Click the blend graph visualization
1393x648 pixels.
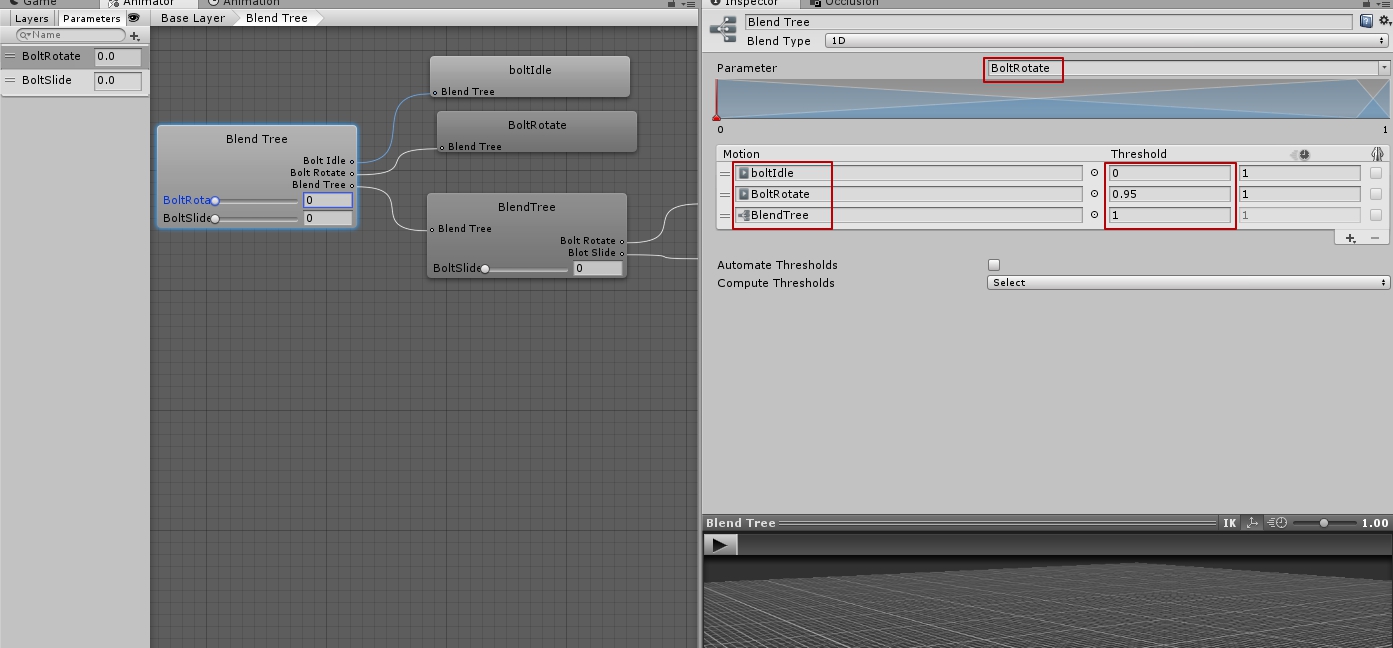tap(1051, 100)
